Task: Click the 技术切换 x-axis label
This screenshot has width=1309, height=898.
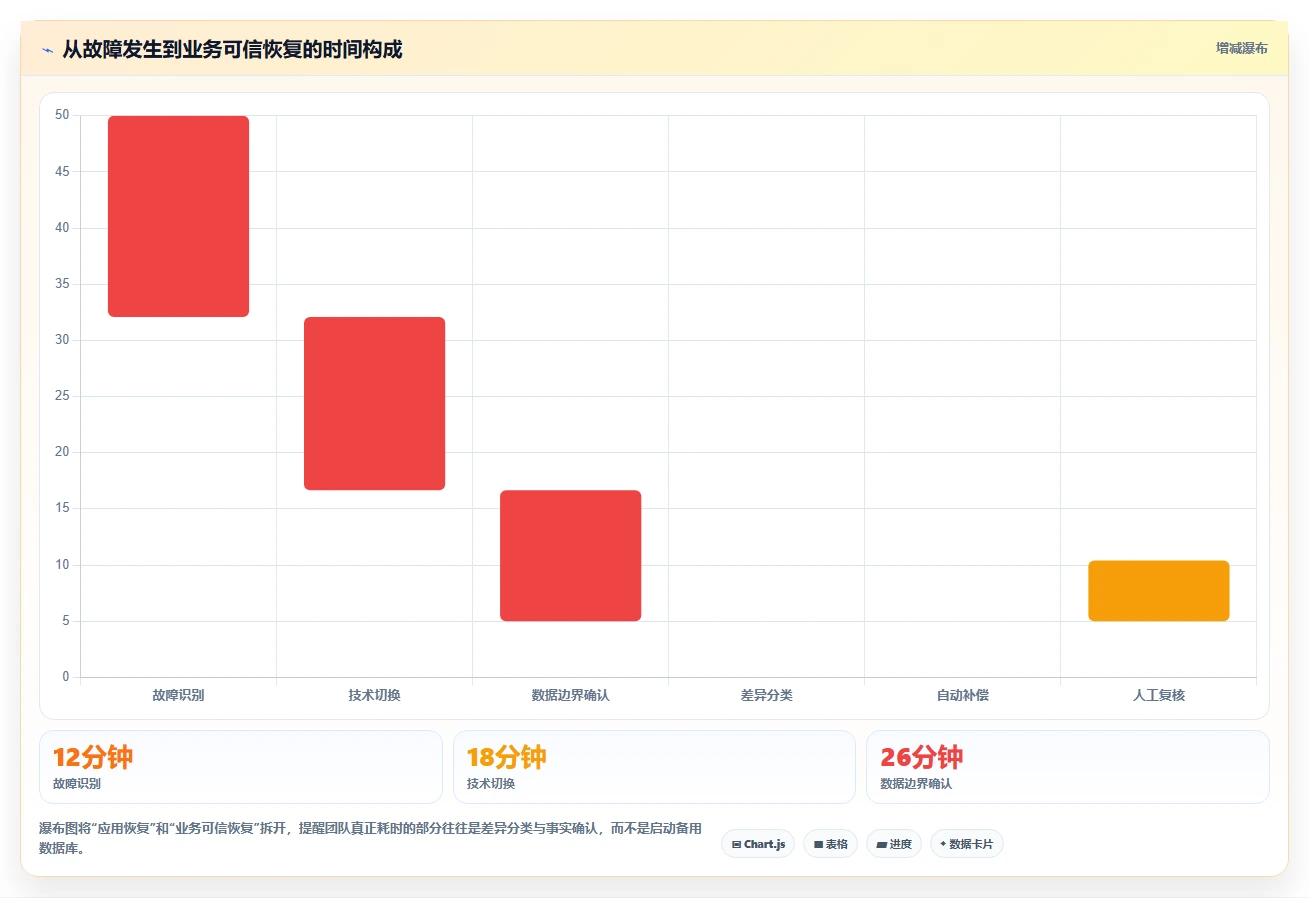Action: tap(374, 695)
